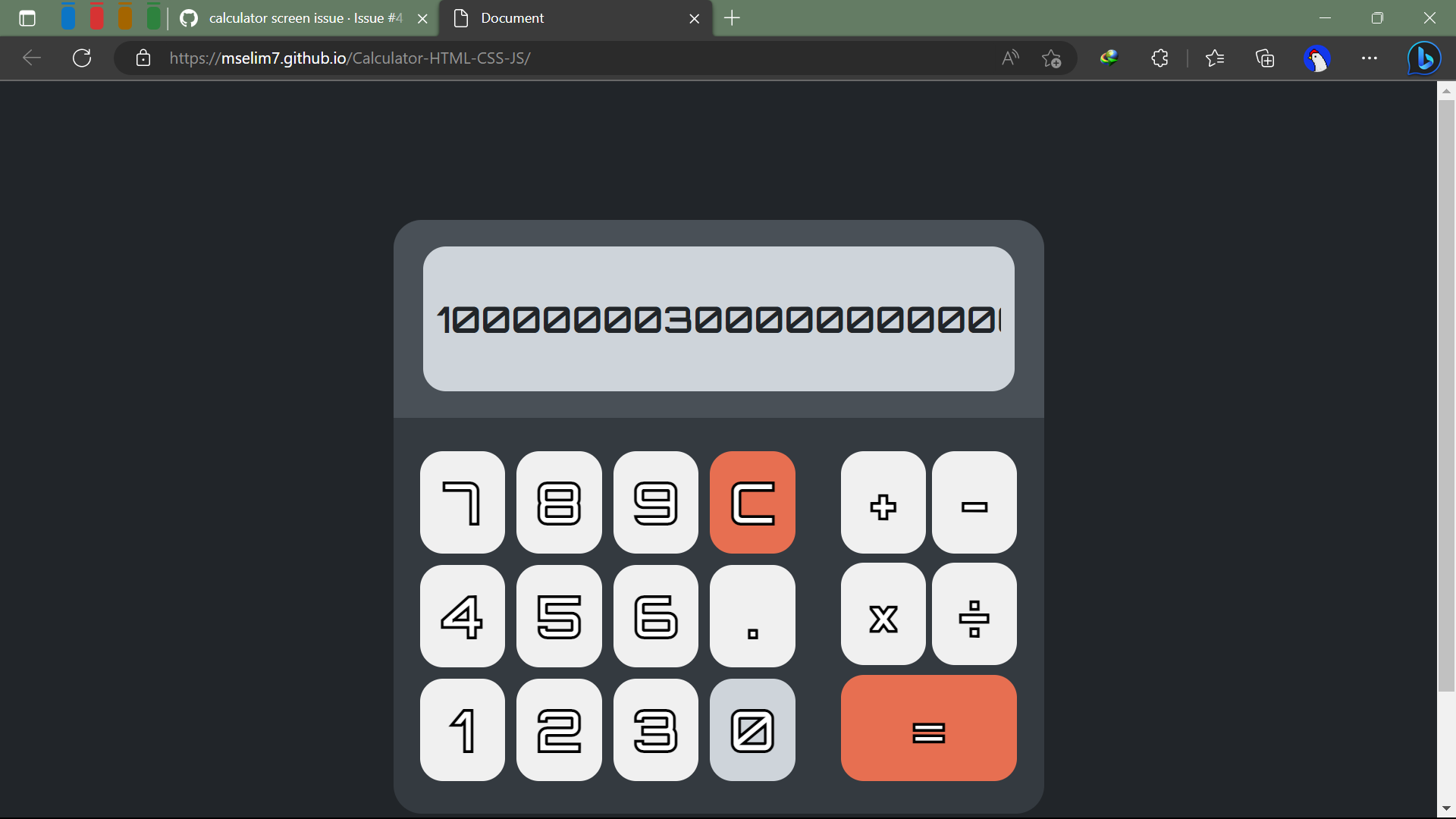This screenshot has height=819, width=1456.
Task: Open Internet Download Manager extension
Action: [1109, 58]
